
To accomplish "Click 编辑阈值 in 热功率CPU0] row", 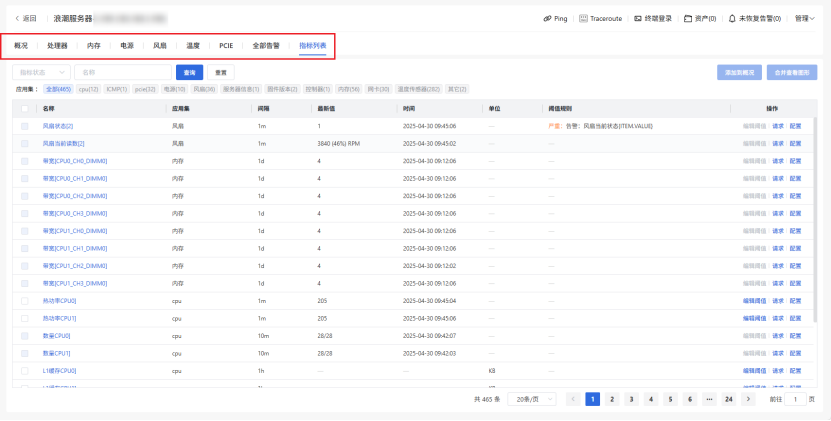I will [x=754, y=301].
